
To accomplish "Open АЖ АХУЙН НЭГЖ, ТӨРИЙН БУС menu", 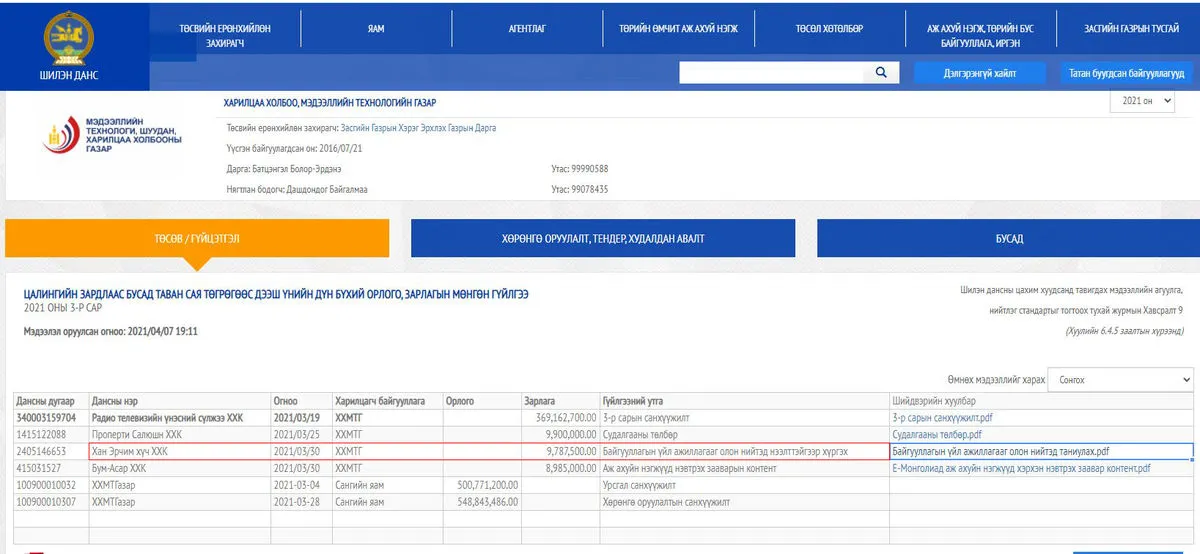I will (980, 35).
